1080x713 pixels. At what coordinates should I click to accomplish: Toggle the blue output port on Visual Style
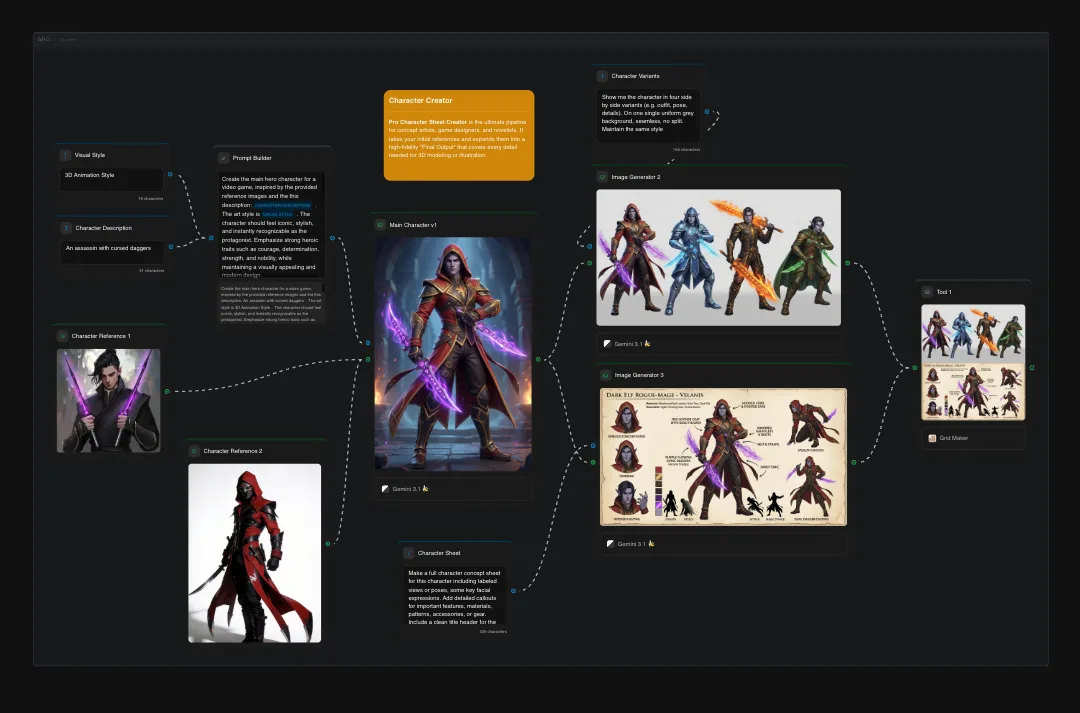pyautogui.click(x=170, y=174)
